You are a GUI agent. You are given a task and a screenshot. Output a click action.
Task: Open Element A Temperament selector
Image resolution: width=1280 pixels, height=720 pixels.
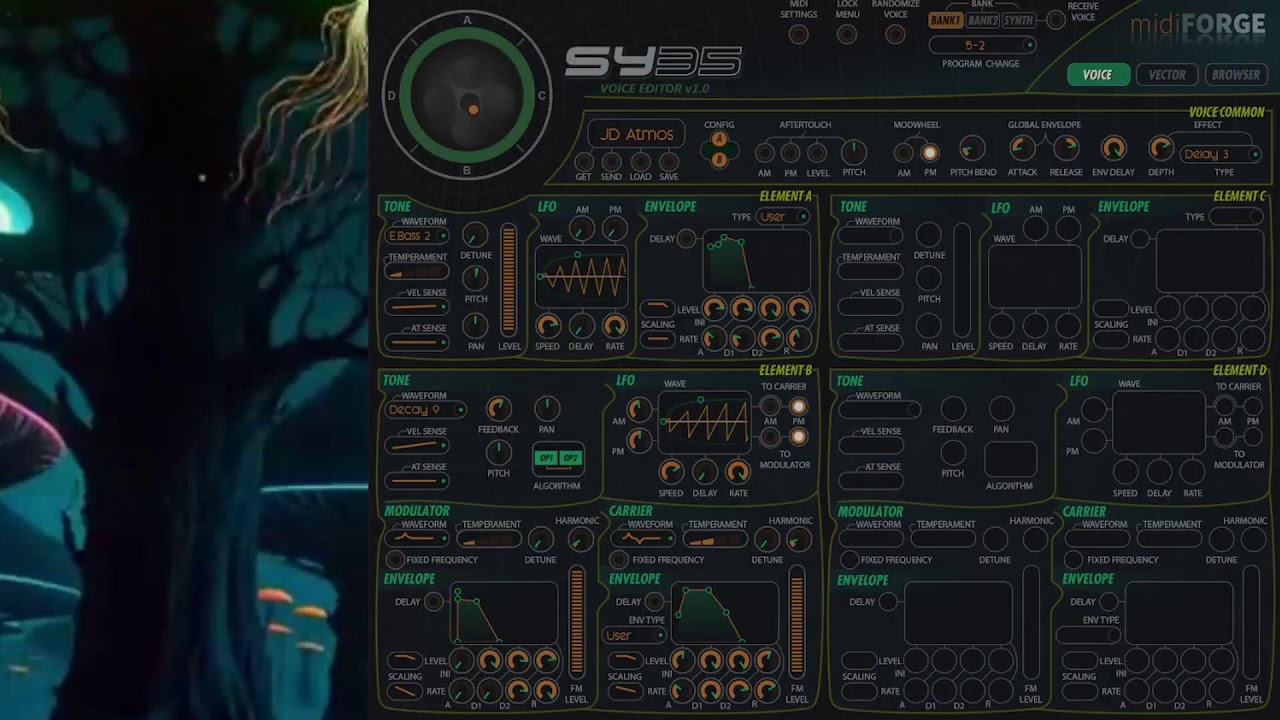coord(417,272)
